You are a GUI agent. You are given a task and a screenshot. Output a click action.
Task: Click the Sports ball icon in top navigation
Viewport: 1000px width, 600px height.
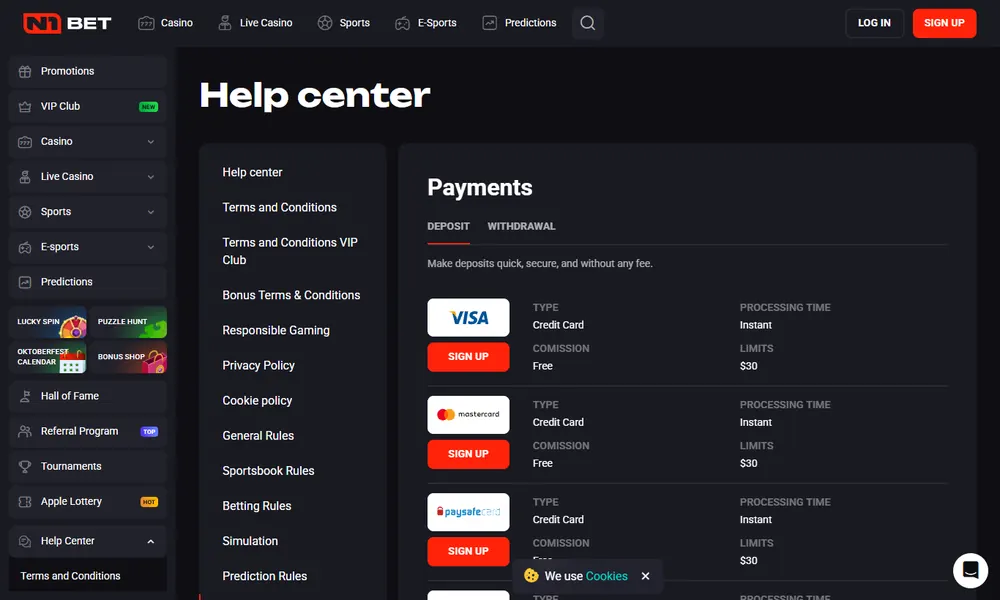(x=325, y=23)
